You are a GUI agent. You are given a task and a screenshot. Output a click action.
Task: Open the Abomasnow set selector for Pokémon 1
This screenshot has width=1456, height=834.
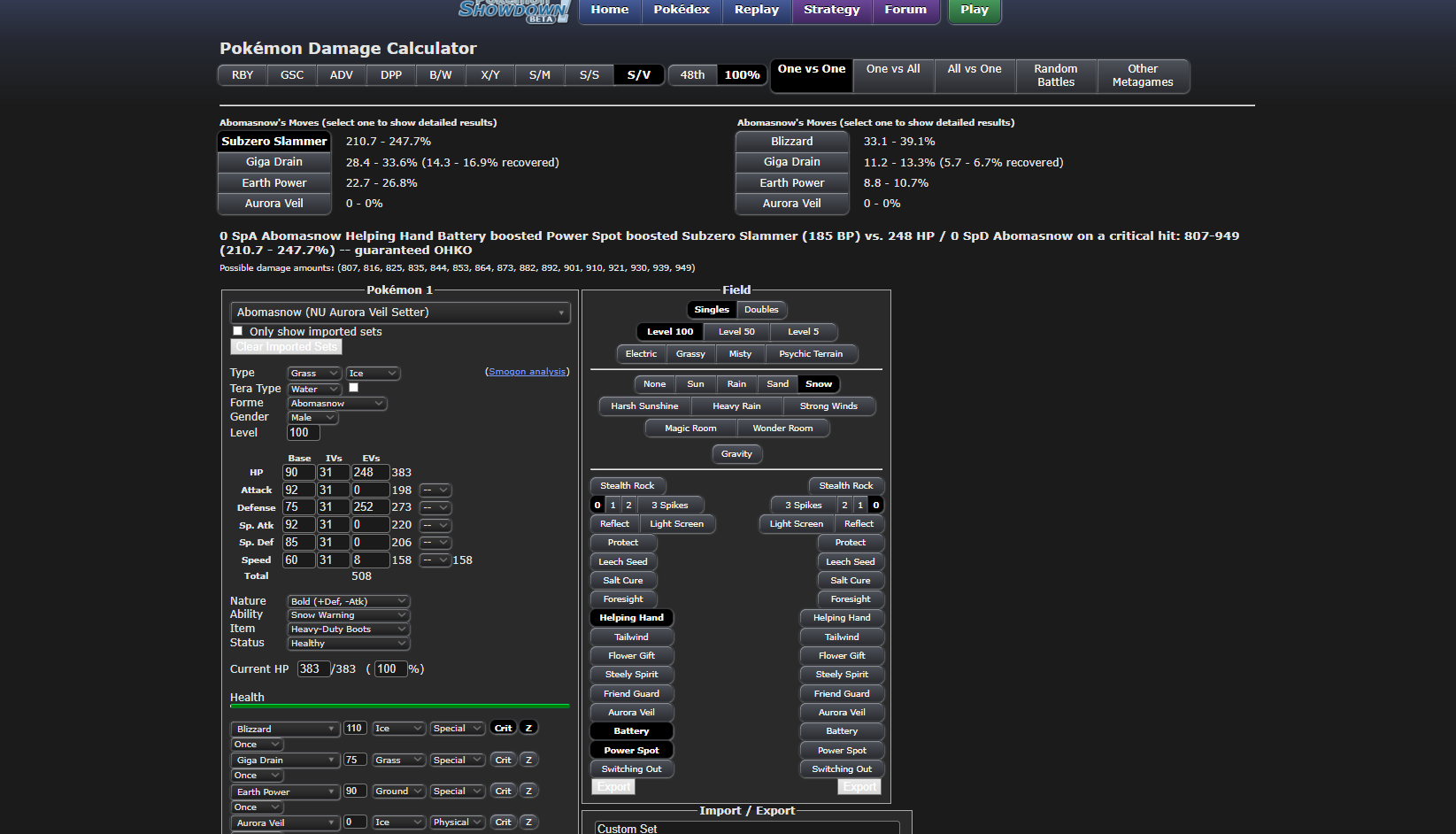click(x=400, y=313)
